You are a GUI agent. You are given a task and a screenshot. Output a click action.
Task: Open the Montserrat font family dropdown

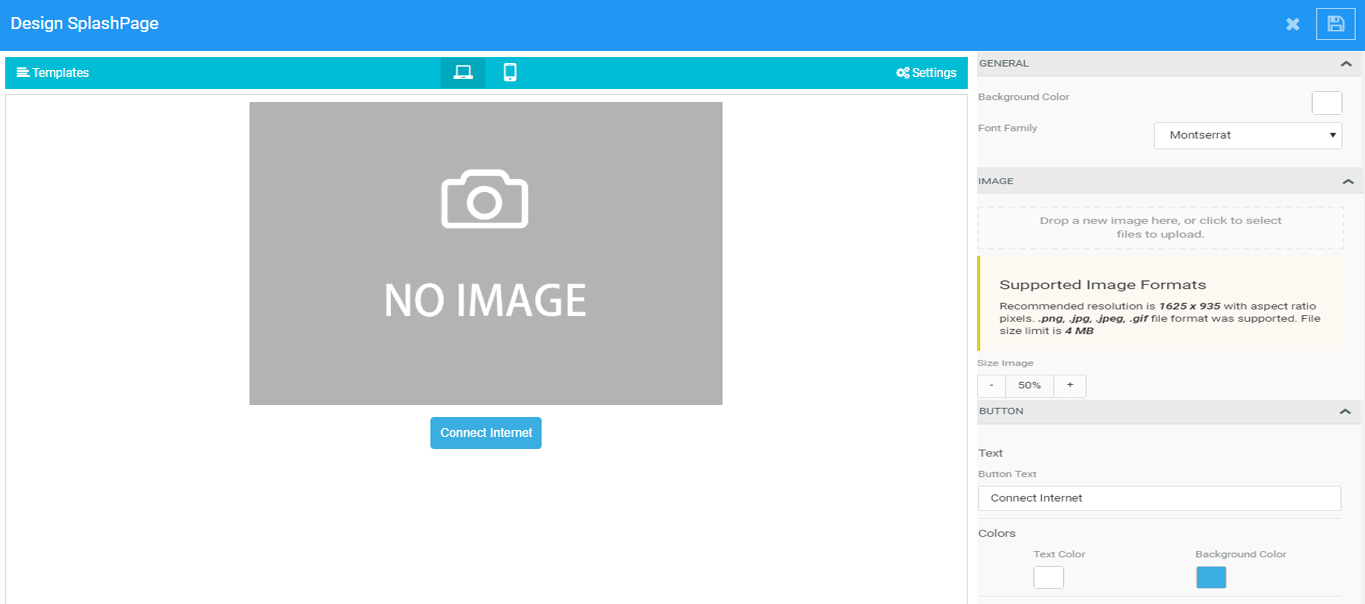tap(1248, 135)
